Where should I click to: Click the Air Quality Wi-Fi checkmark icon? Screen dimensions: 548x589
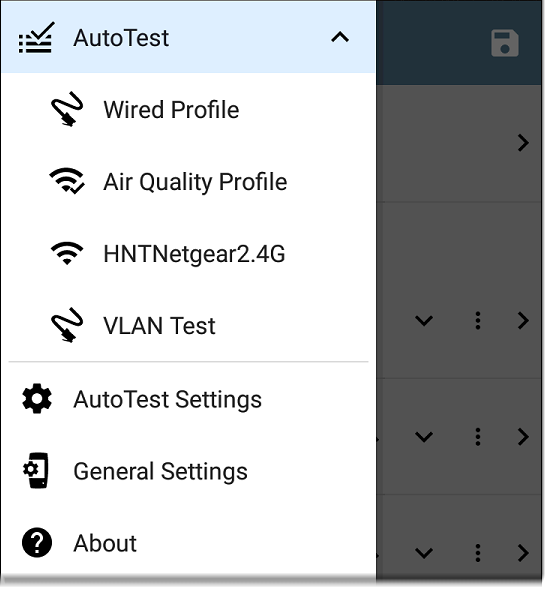coord(67,181)
